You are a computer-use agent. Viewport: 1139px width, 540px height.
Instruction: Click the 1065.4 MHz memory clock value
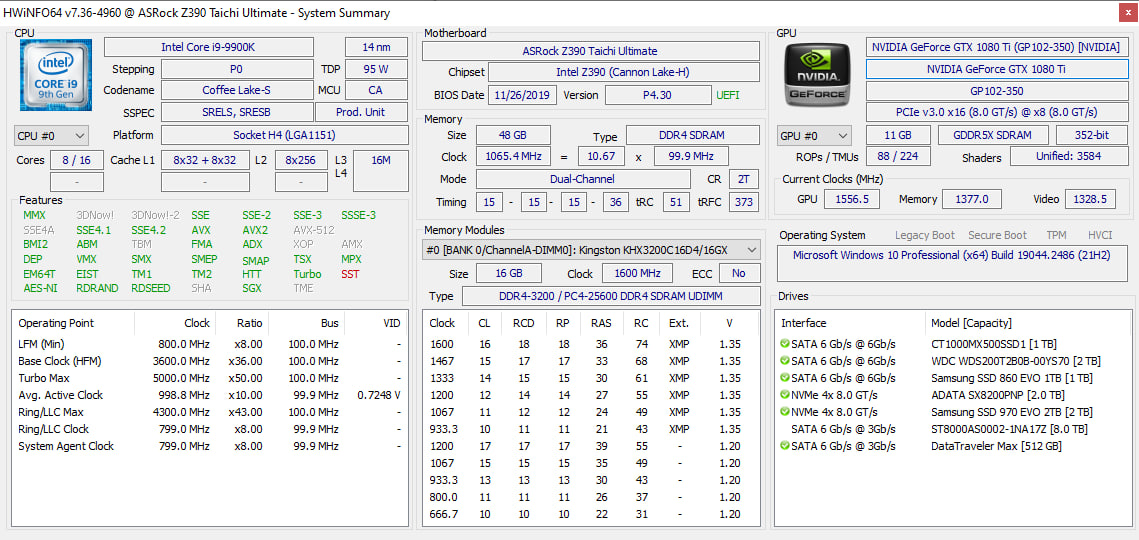pos(513,157)
